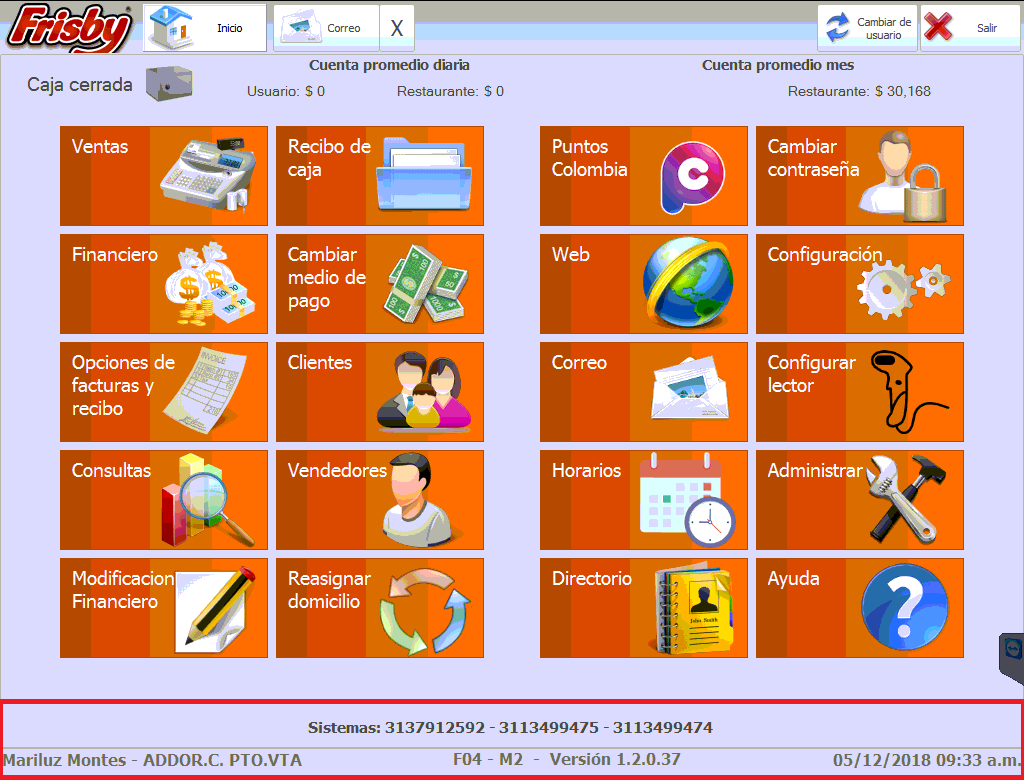Open the Puntos Colombia tile
This screenshot has height=780, width=1024.
[x=644, y=176]
